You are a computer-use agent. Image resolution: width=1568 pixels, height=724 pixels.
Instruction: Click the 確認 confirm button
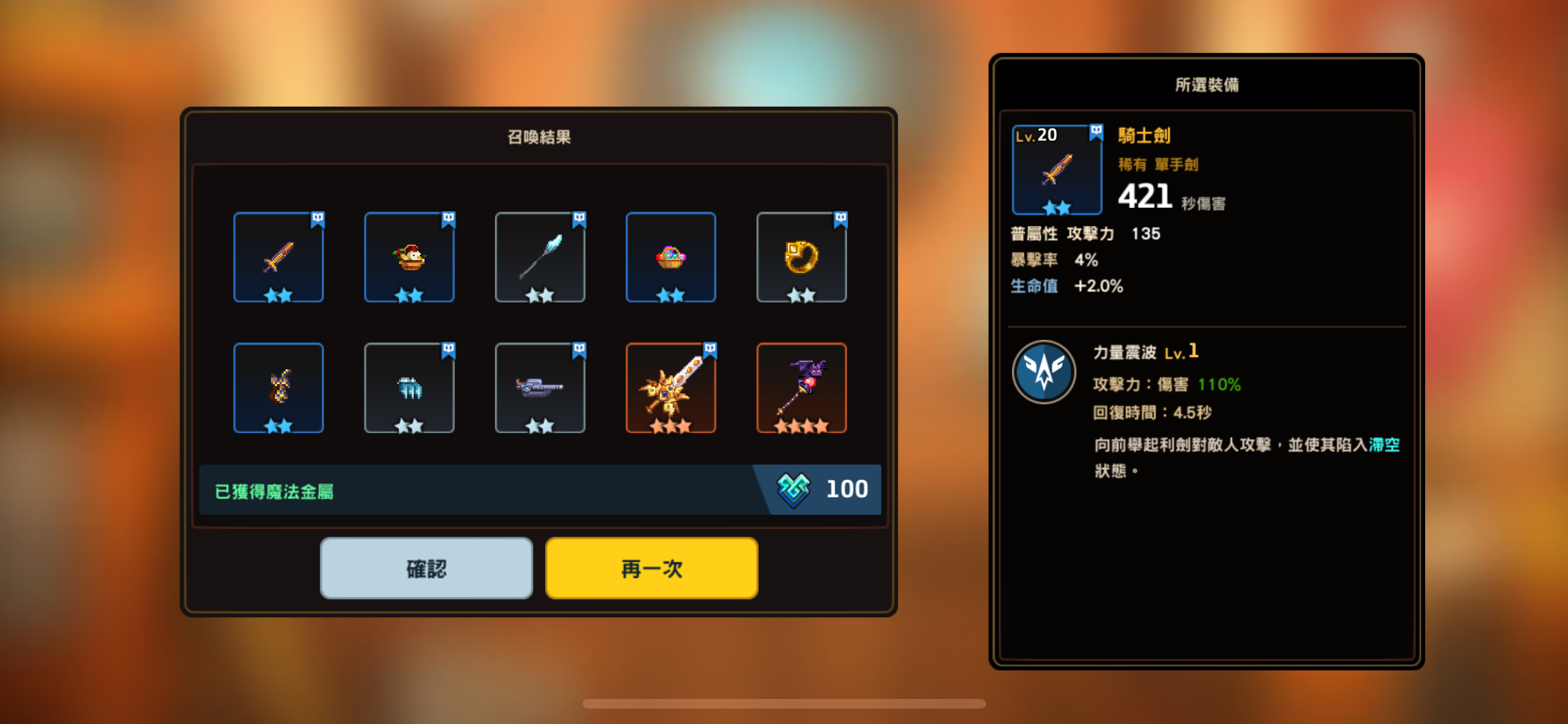point(426,568)
